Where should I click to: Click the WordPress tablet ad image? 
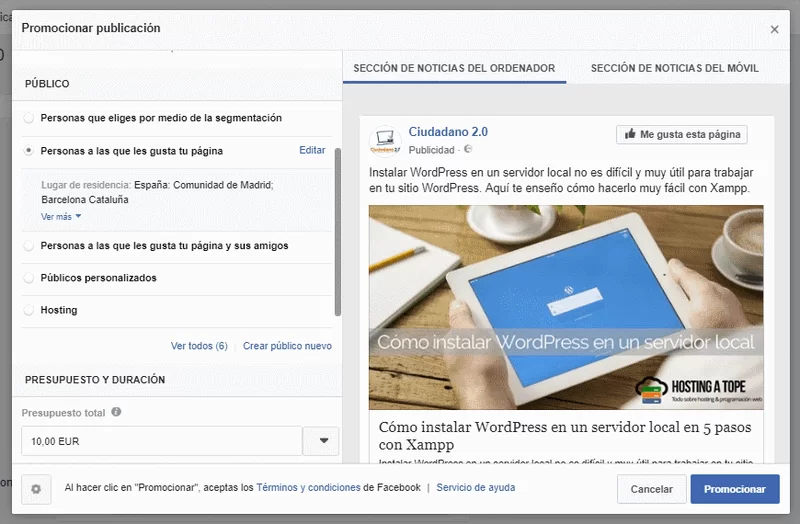[x=566, y=307]
